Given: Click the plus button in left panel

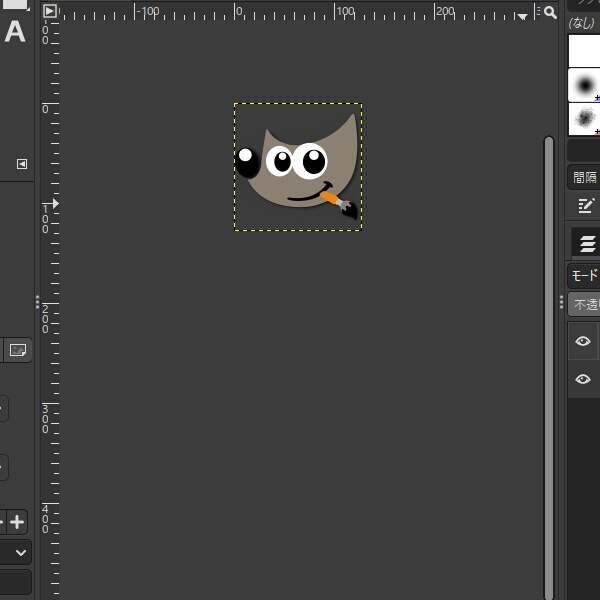Looking at the screenshot, I should tap(17, 522).
